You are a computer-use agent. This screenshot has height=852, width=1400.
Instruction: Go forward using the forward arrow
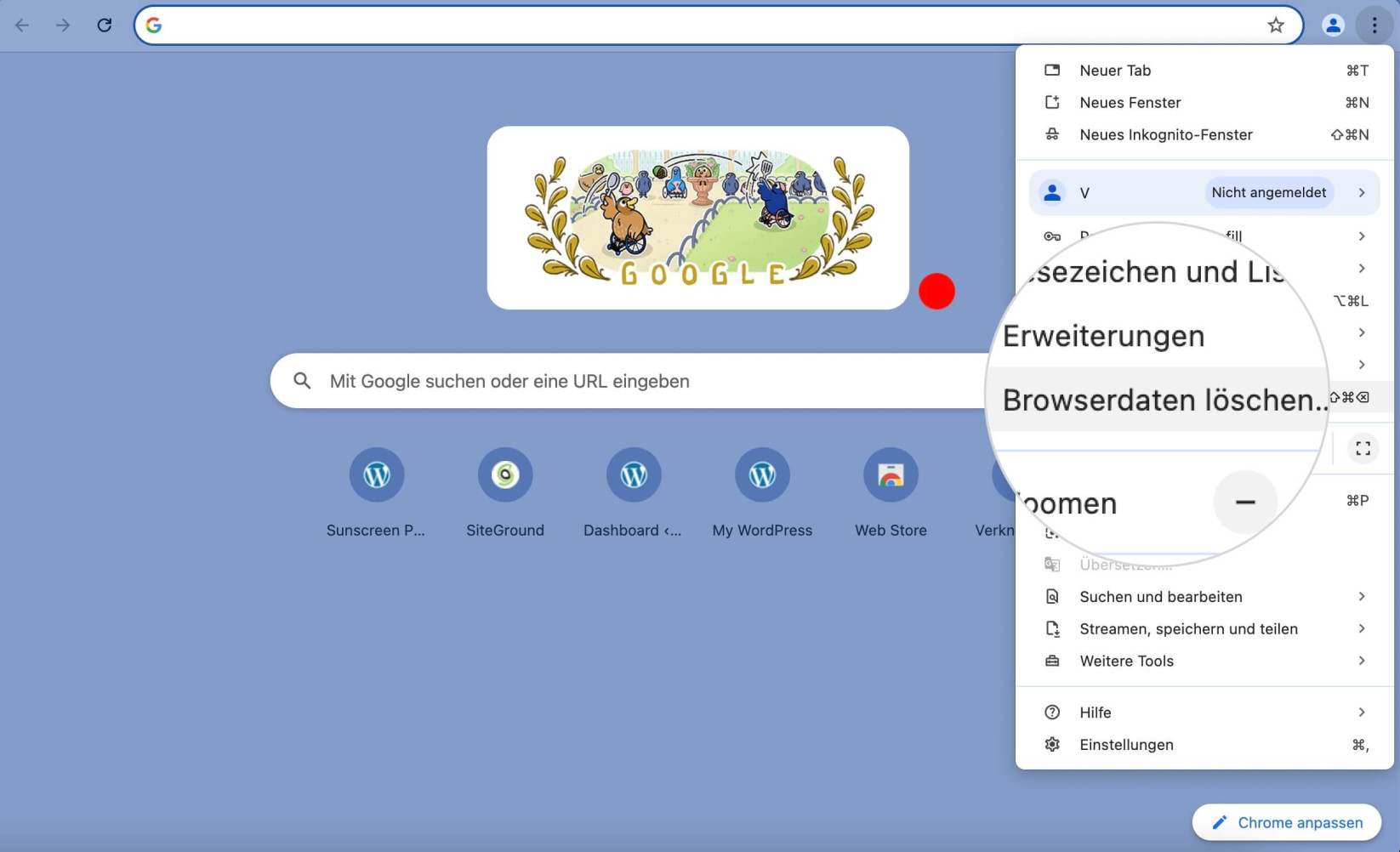(x=63, y=26)
